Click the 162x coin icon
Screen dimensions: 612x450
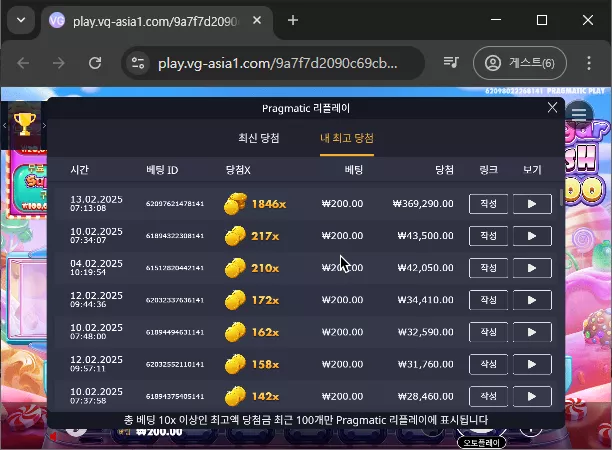pyautogui.click(x=235, y=332)
